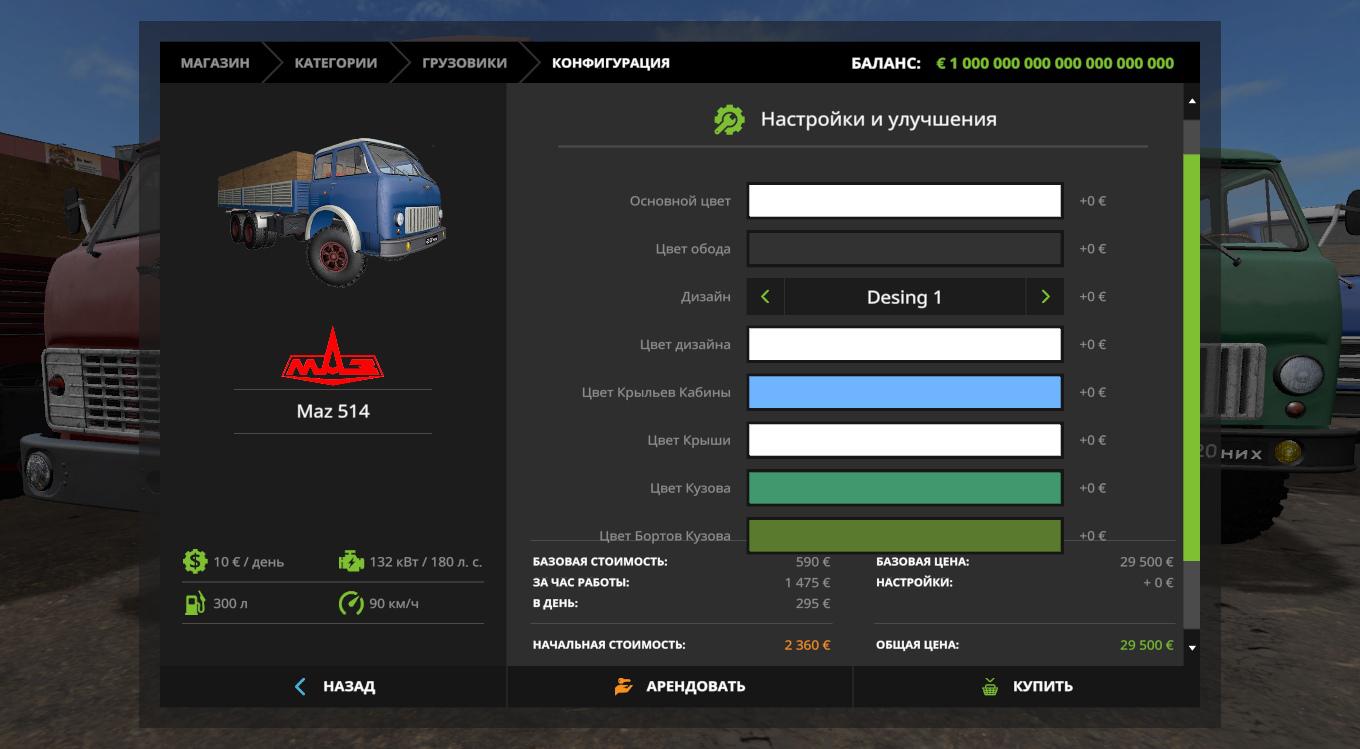Click the Maz 514 truck preview image
1360x749 pixels.
click(x=332, y=212)
